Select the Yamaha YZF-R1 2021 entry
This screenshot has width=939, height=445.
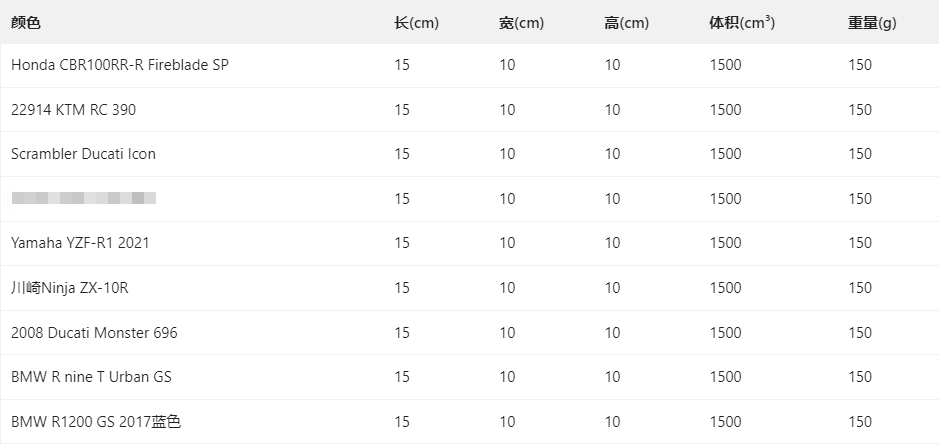pos(80,243)
